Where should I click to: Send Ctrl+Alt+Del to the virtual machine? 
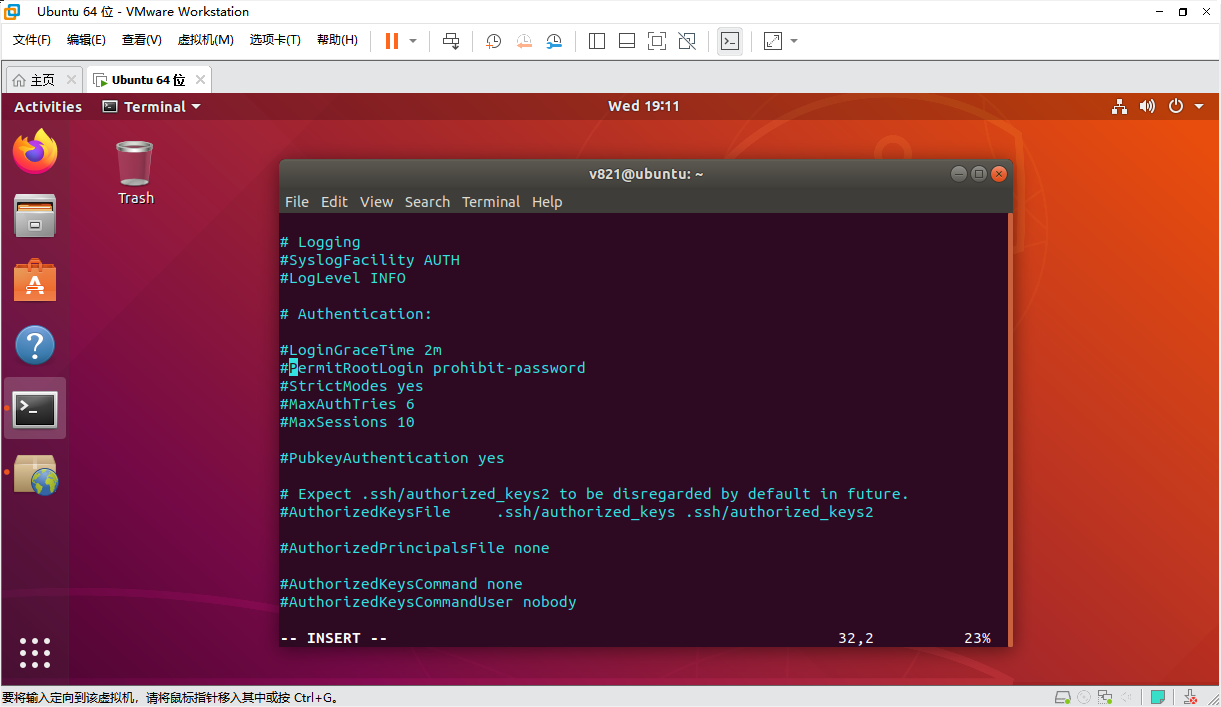(x=451, y=41)
